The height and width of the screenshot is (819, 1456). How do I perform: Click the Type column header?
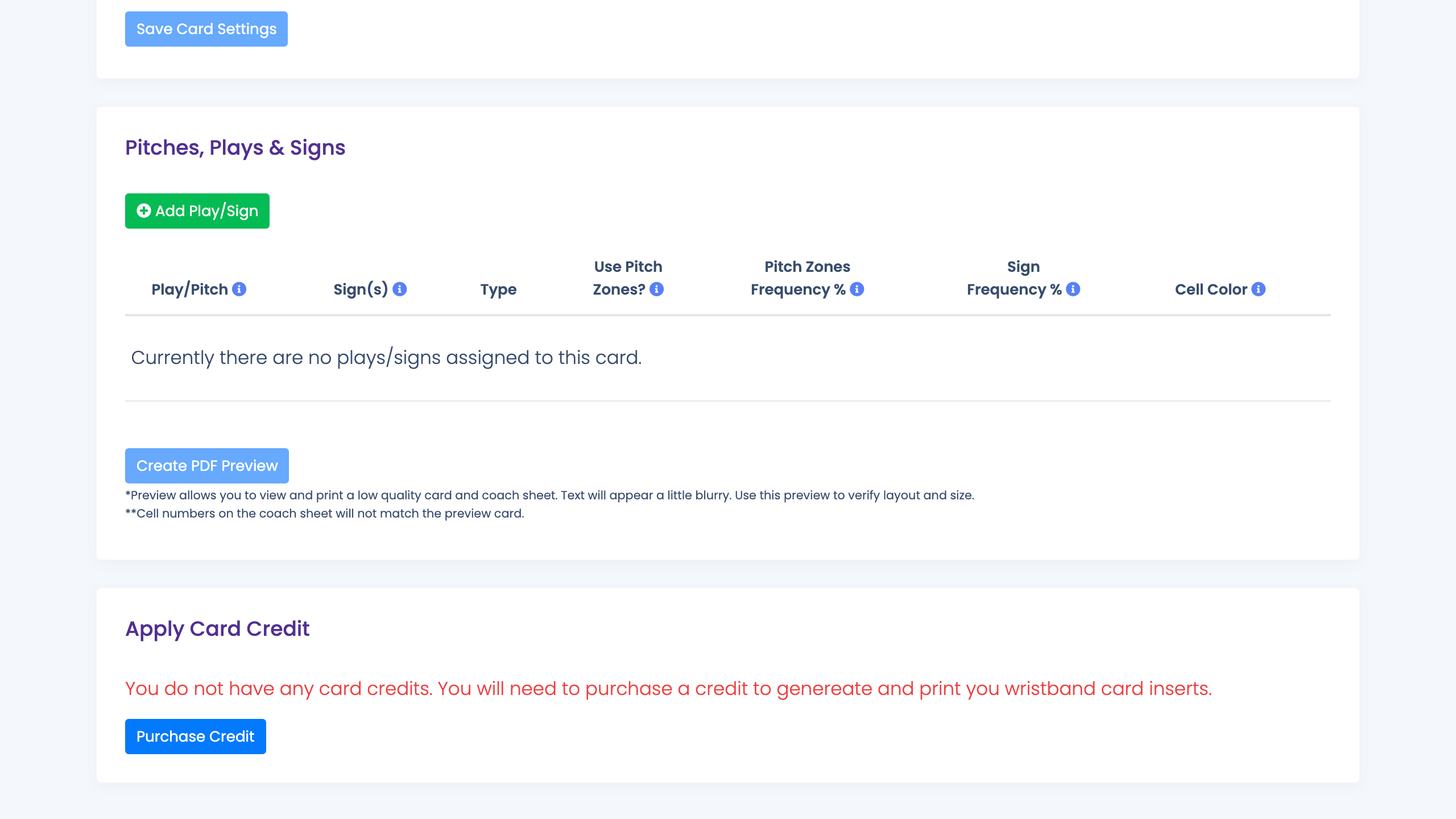[x=498, y=289]
